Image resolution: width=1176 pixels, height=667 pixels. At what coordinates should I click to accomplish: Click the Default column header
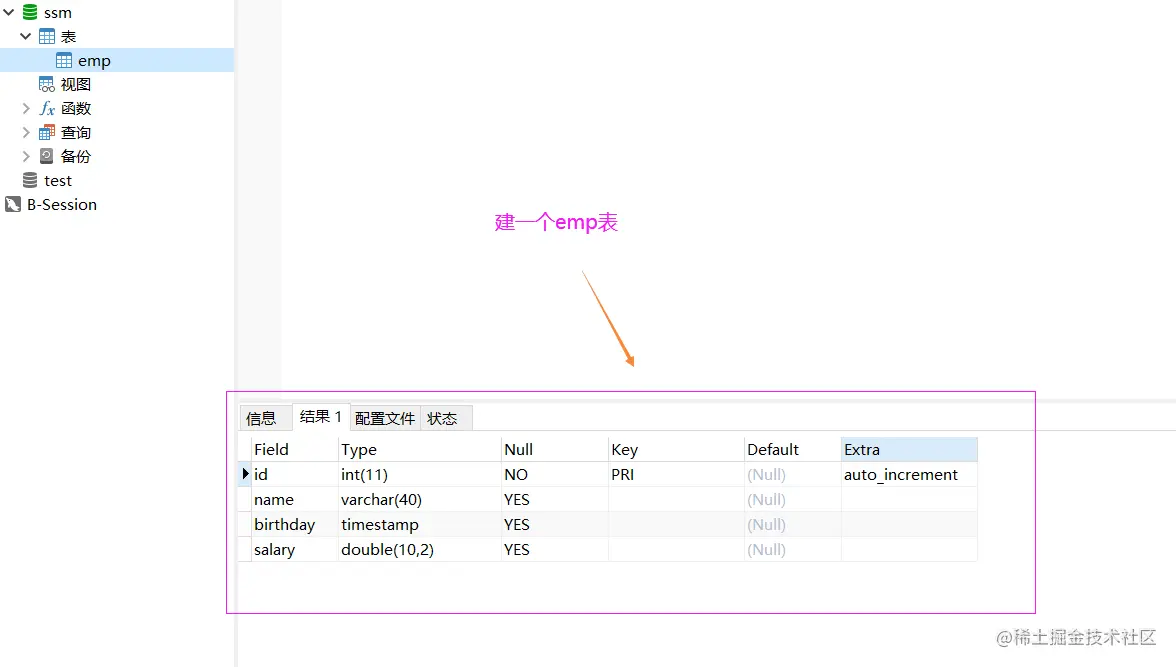coord(792,449)
